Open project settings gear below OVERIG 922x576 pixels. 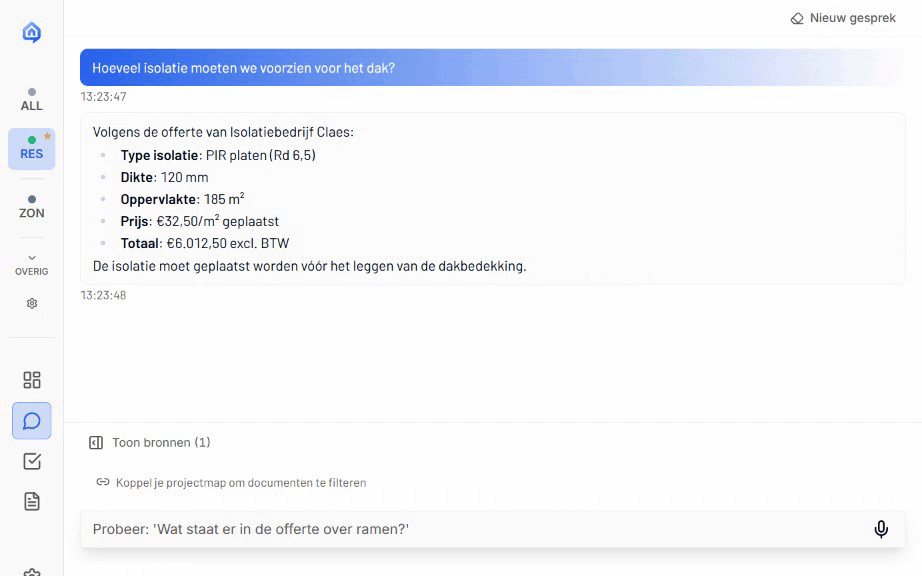[32, 303]
